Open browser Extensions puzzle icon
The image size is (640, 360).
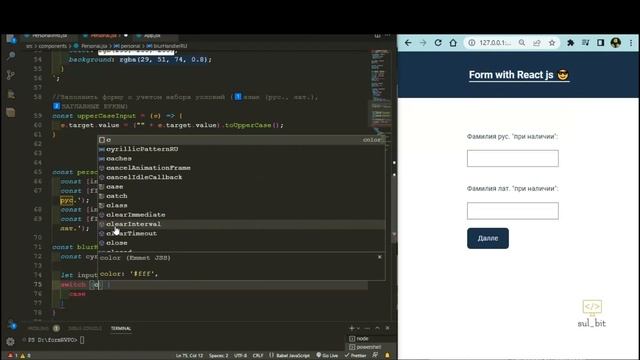[x=570, y=42]
